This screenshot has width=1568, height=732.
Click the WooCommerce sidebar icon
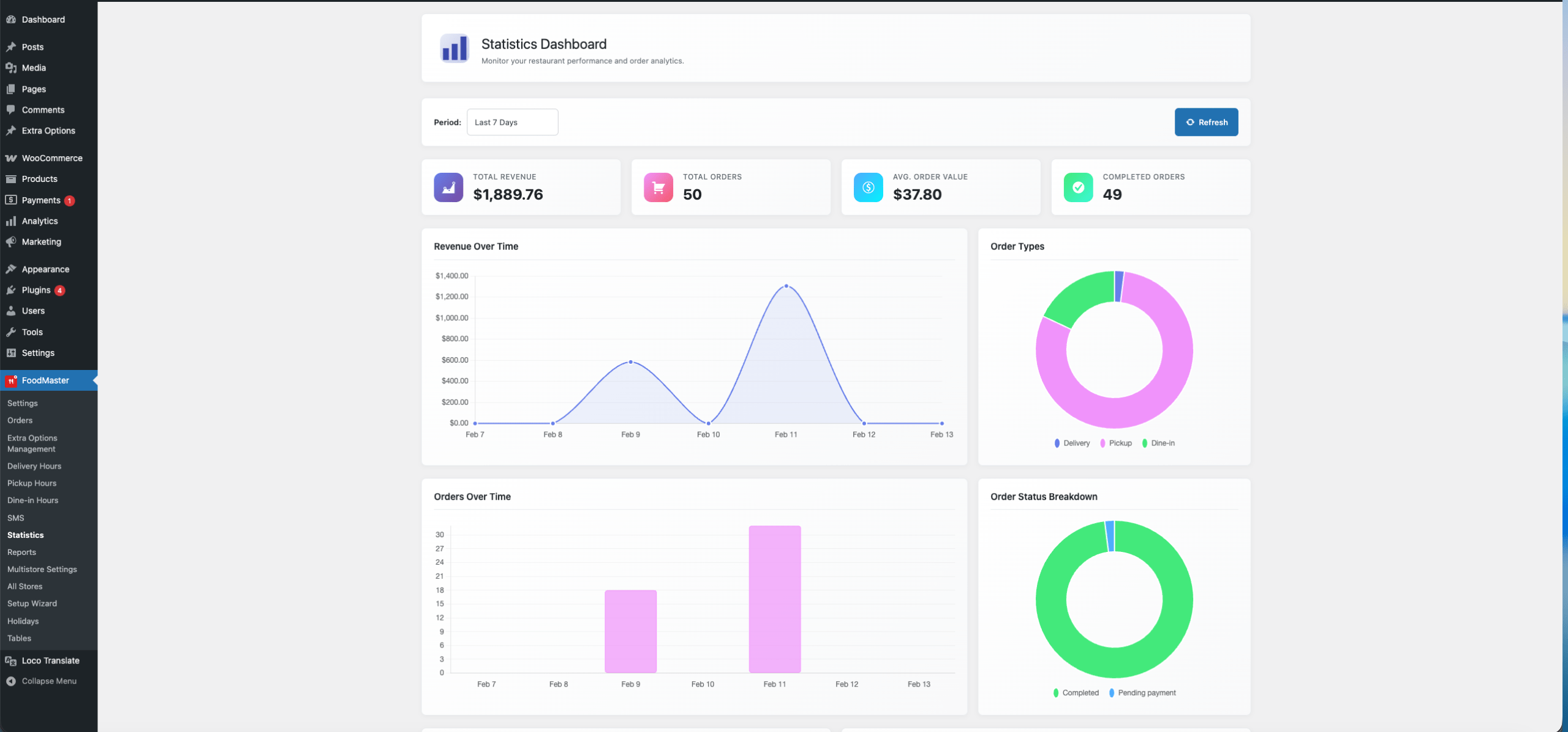click(11, 157)
